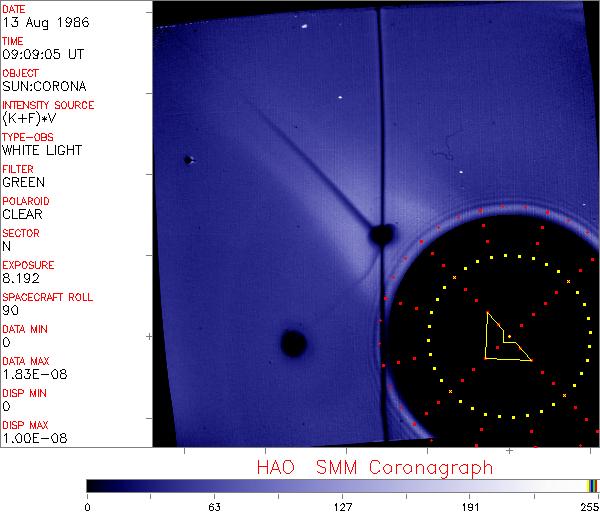
Task: Click the DATA MAX value 1.83E-08
Action: (x=30, y=374)
